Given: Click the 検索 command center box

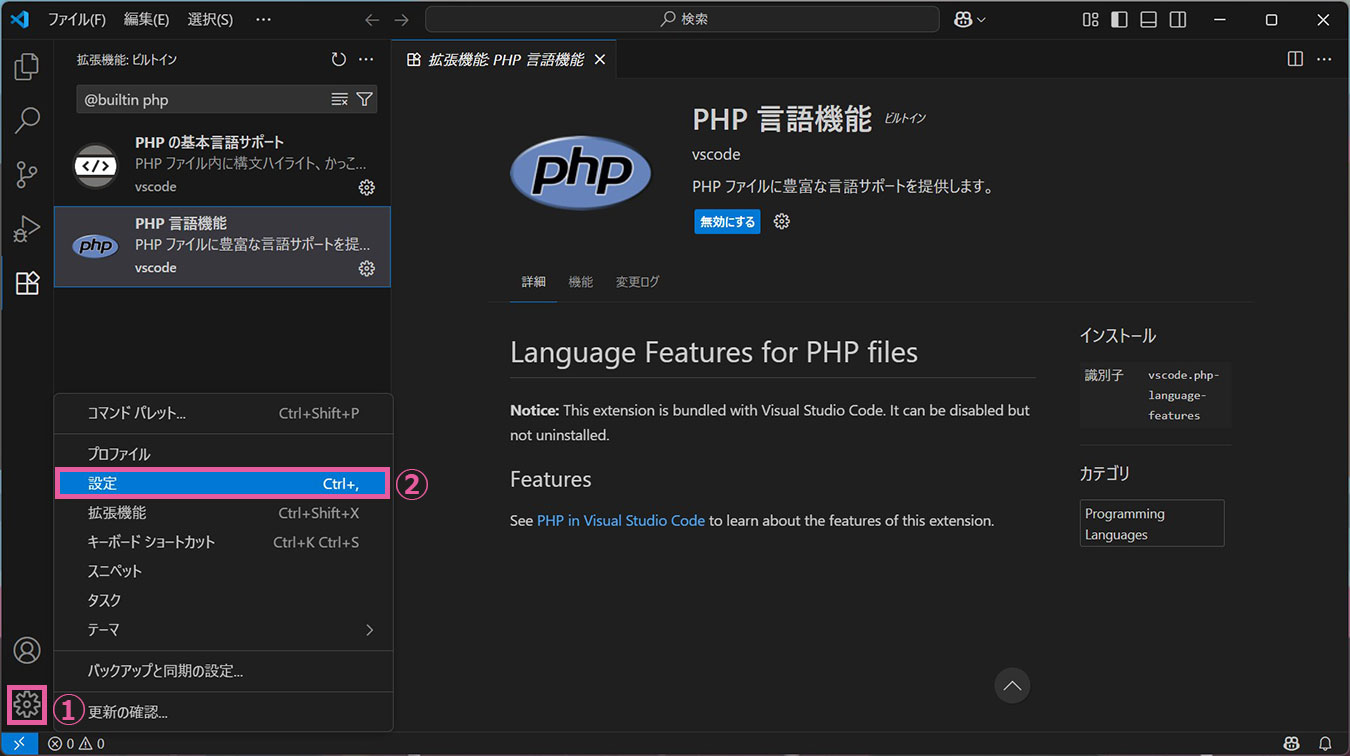Looking at the screenshot, I should 682,20.
